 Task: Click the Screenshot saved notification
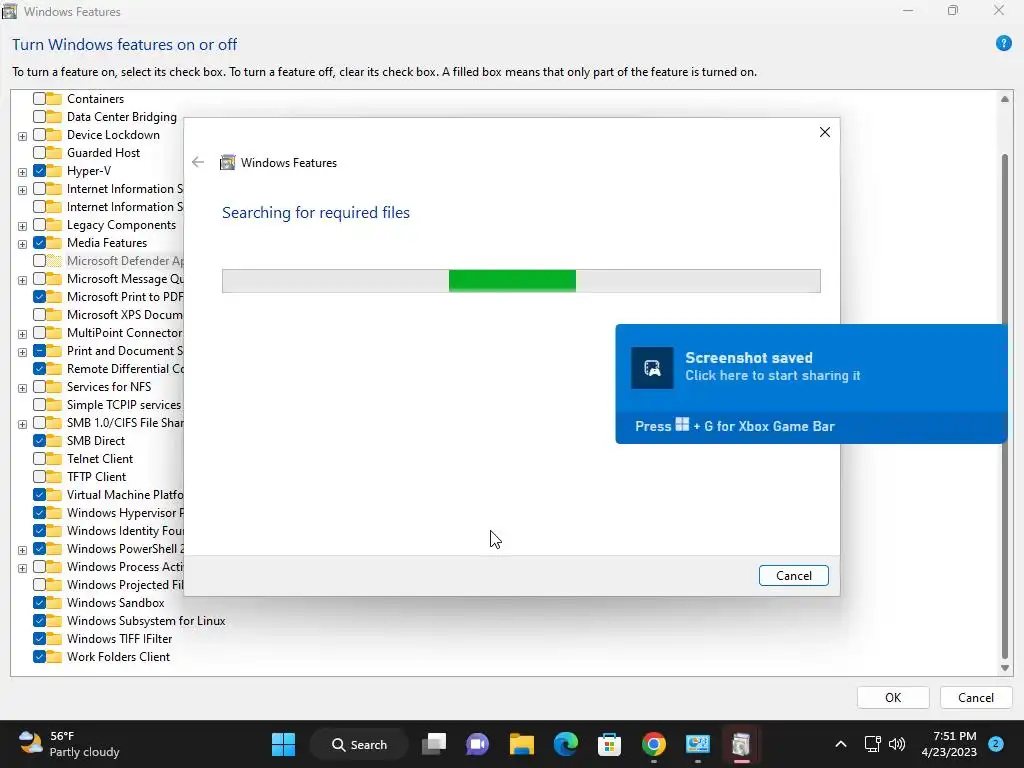point(811,383)
